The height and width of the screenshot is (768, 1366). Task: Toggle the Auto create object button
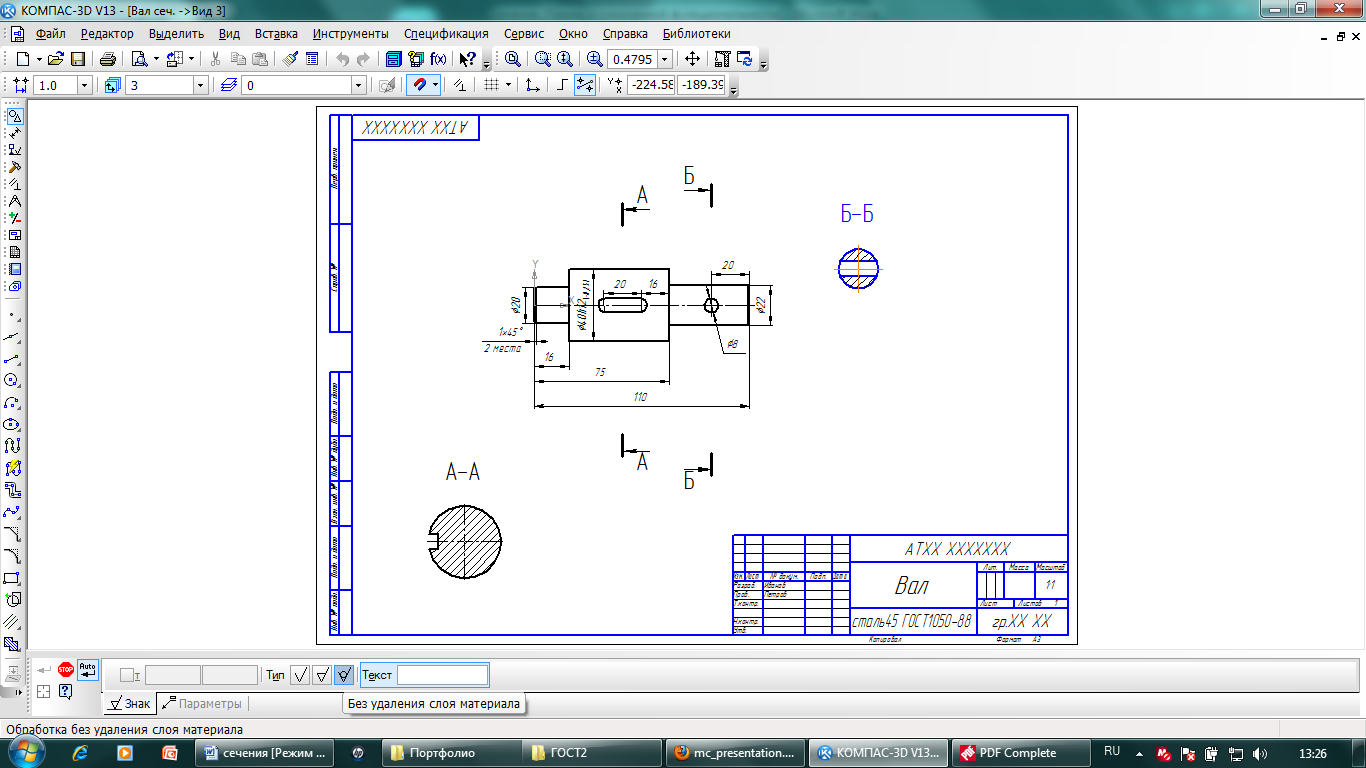point(88,669)
